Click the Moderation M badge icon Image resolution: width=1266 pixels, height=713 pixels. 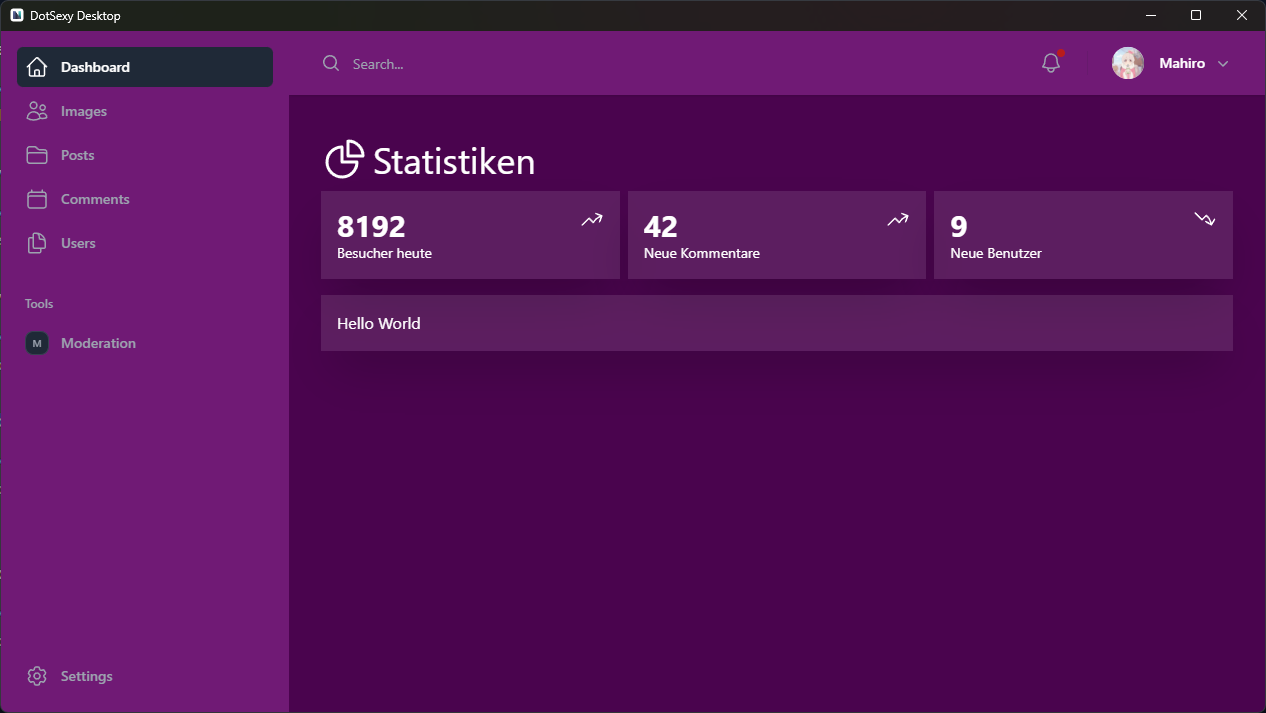pyautogui.click(x=37, y=343)
